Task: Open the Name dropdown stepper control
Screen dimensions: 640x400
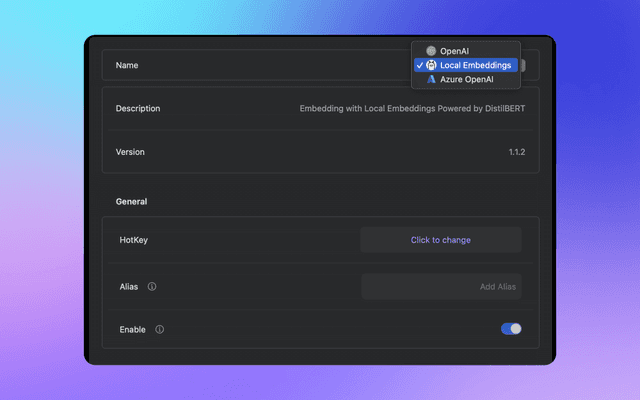Action: point(522,65)
